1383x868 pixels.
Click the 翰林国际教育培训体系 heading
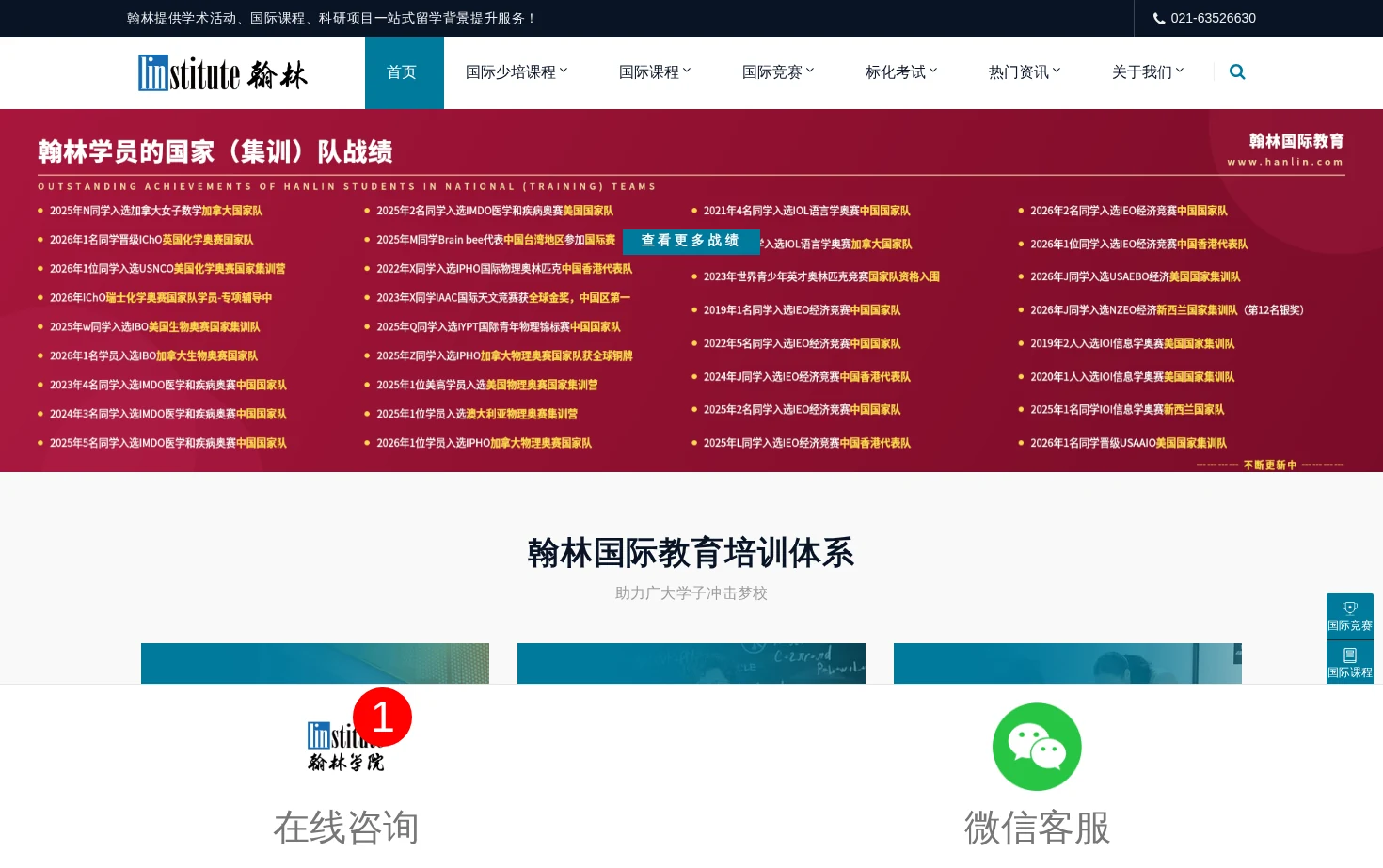pyautogui.click(x=691, y=553)
